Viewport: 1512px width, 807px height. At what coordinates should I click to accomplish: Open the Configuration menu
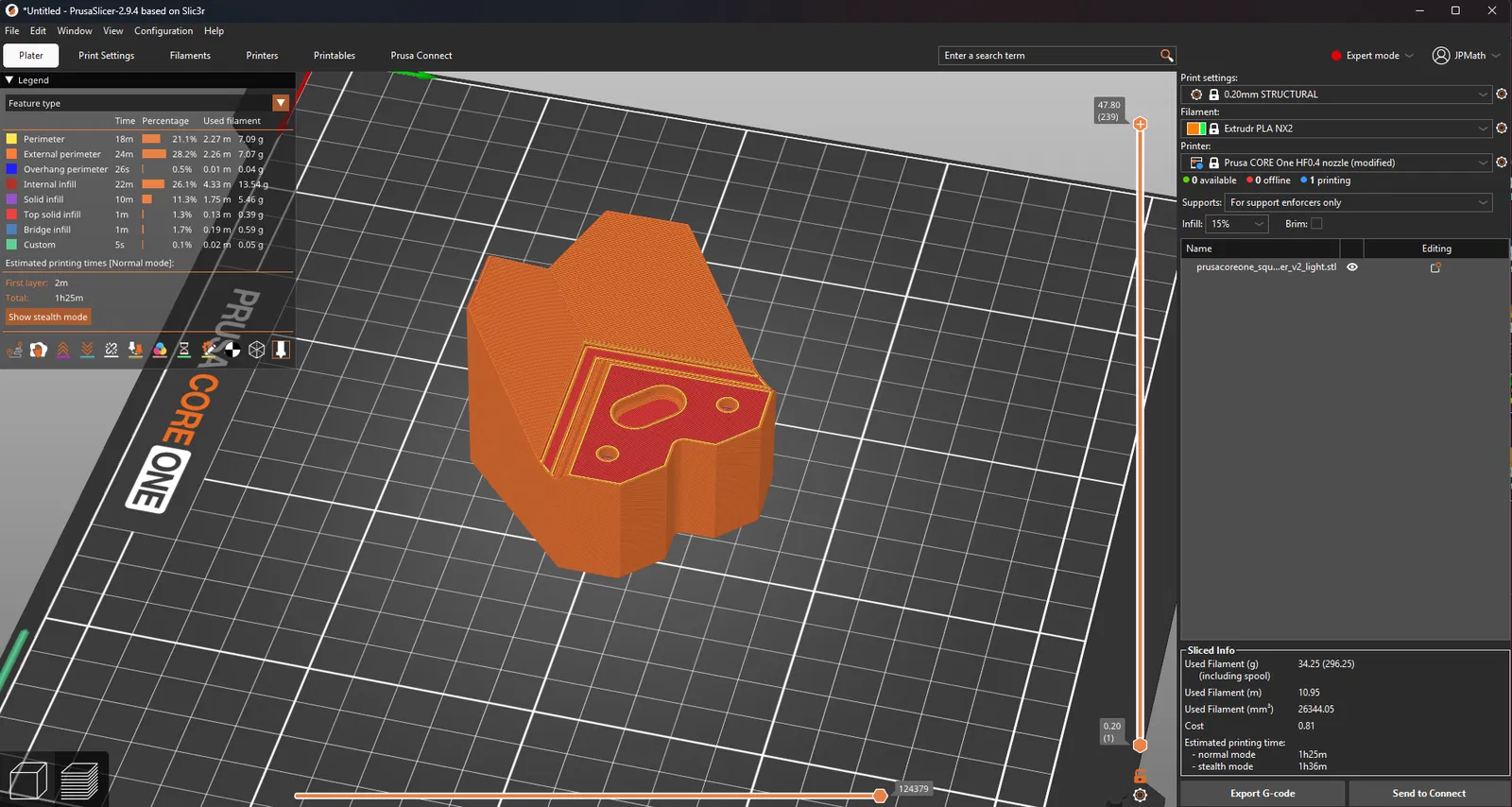163,31
